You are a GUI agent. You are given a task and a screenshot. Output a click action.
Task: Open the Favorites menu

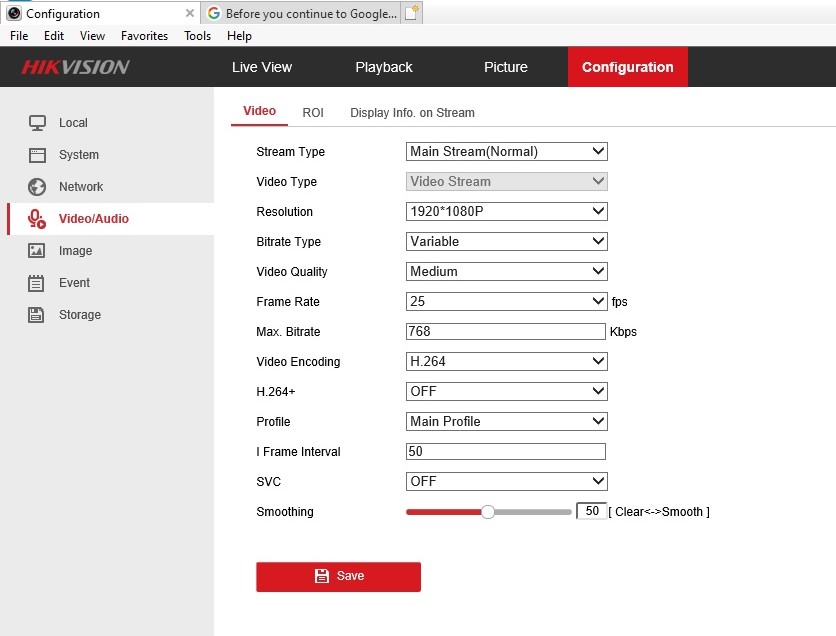(144, 36)
